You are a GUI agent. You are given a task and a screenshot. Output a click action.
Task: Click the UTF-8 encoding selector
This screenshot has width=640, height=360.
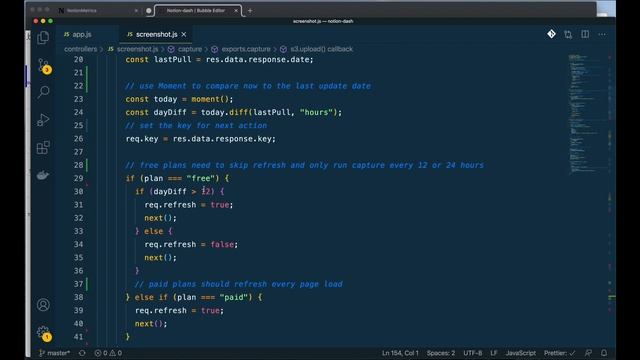[x=472, y=353]
